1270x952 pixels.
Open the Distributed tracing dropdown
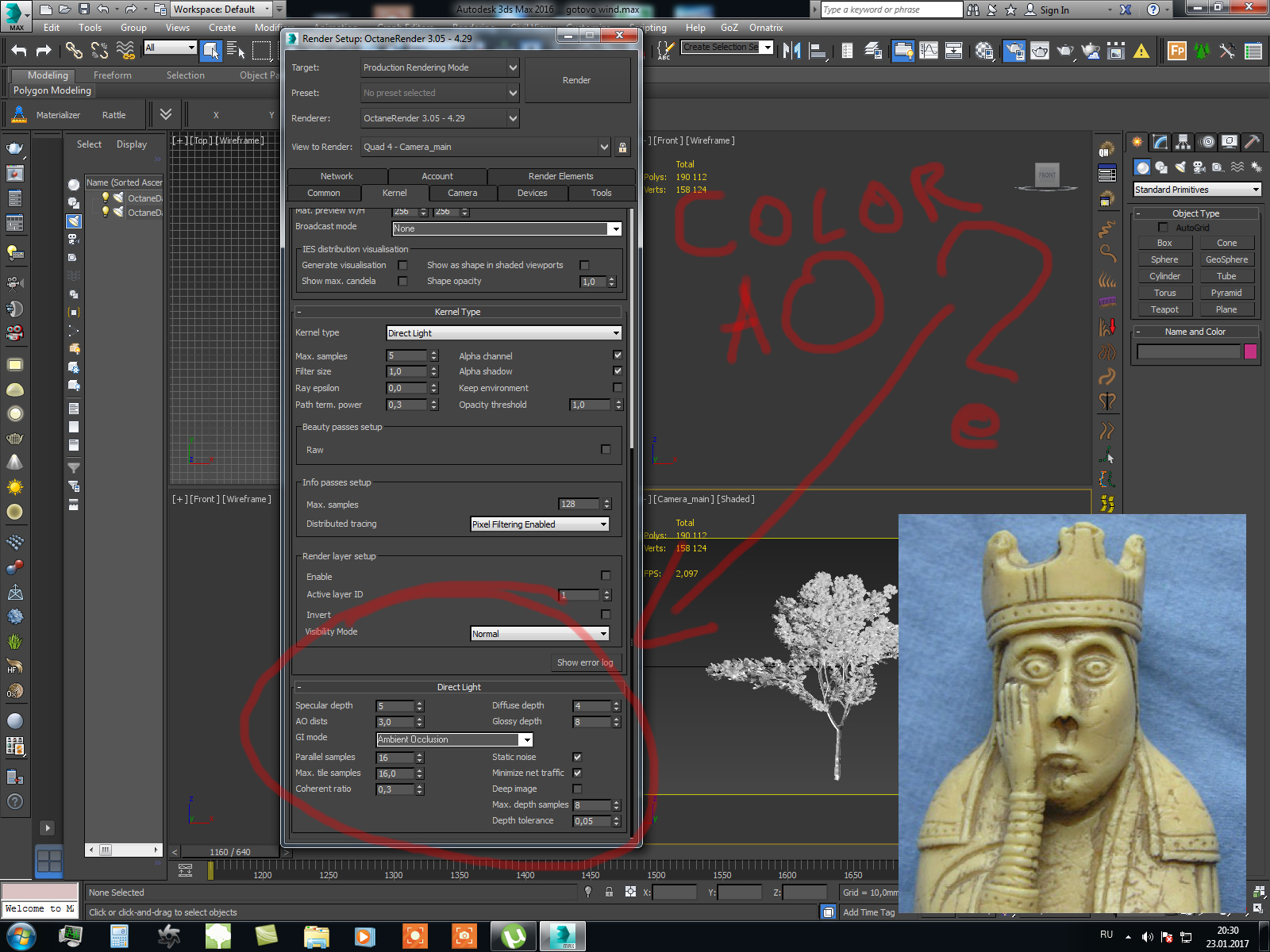click(540, 524)
